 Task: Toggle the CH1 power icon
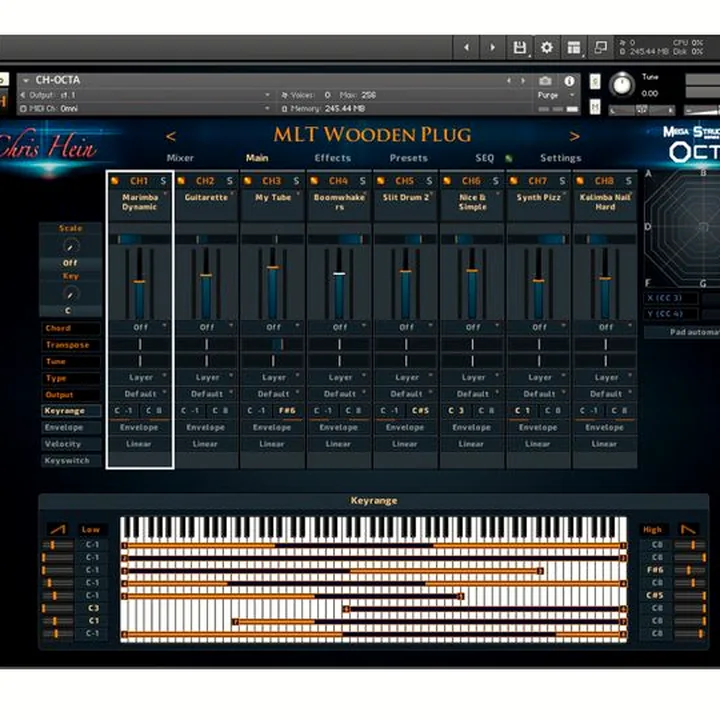pos(115,181)
